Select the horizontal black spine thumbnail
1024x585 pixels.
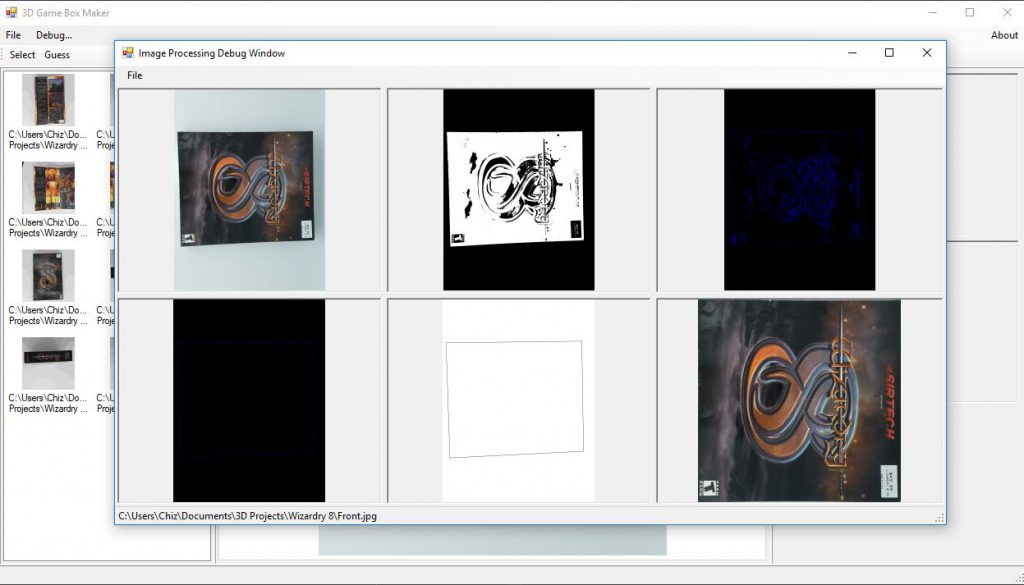tap(48, 363)
